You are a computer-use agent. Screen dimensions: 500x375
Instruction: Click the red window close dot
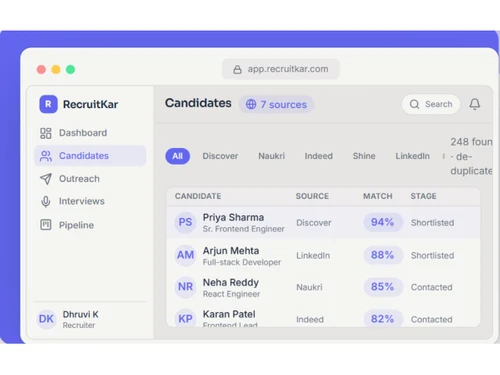[x=41, y=69]
